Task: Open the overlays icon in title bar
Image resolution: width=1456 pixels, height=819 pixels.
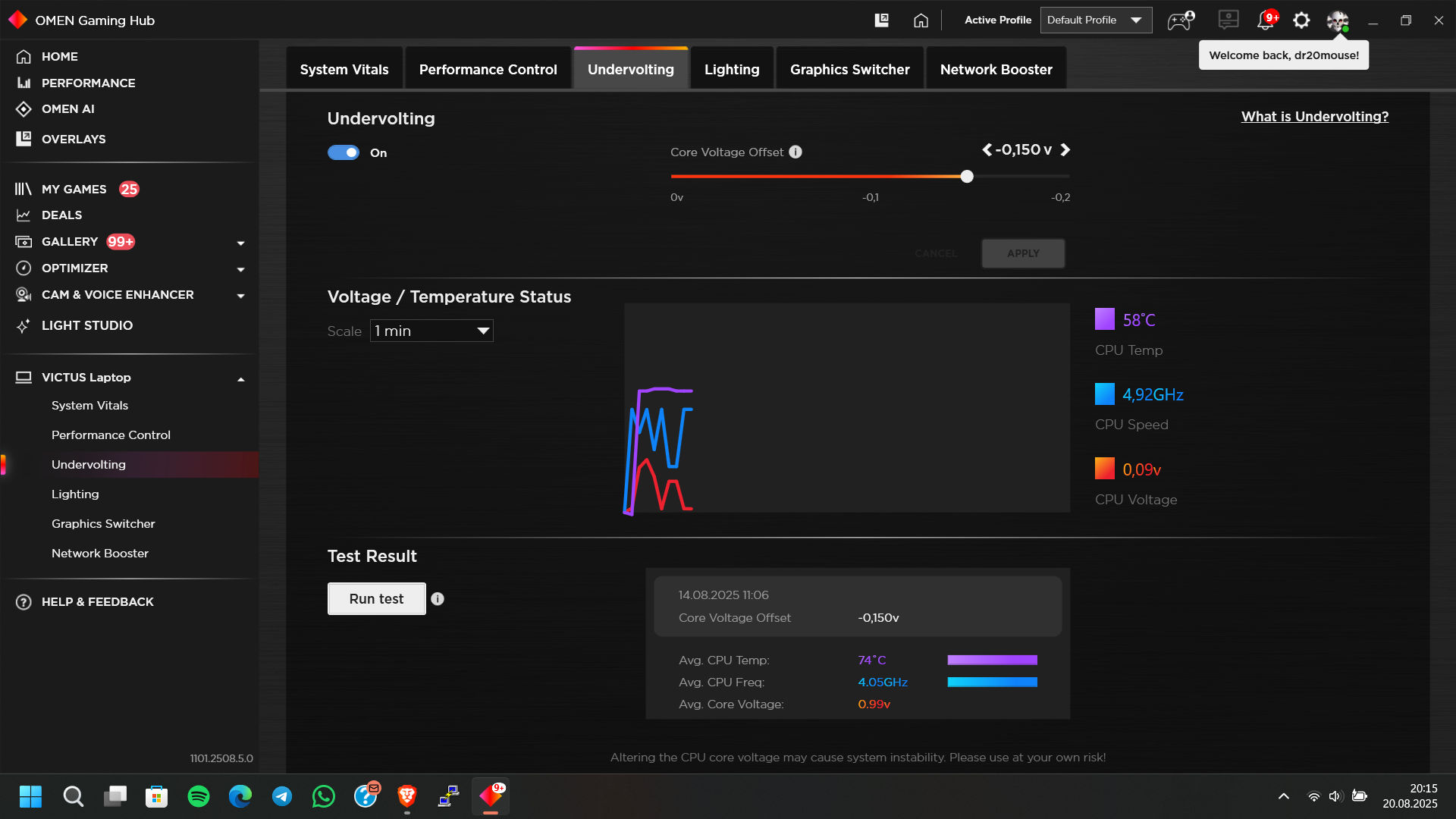Action: click(x=881, y=20)
